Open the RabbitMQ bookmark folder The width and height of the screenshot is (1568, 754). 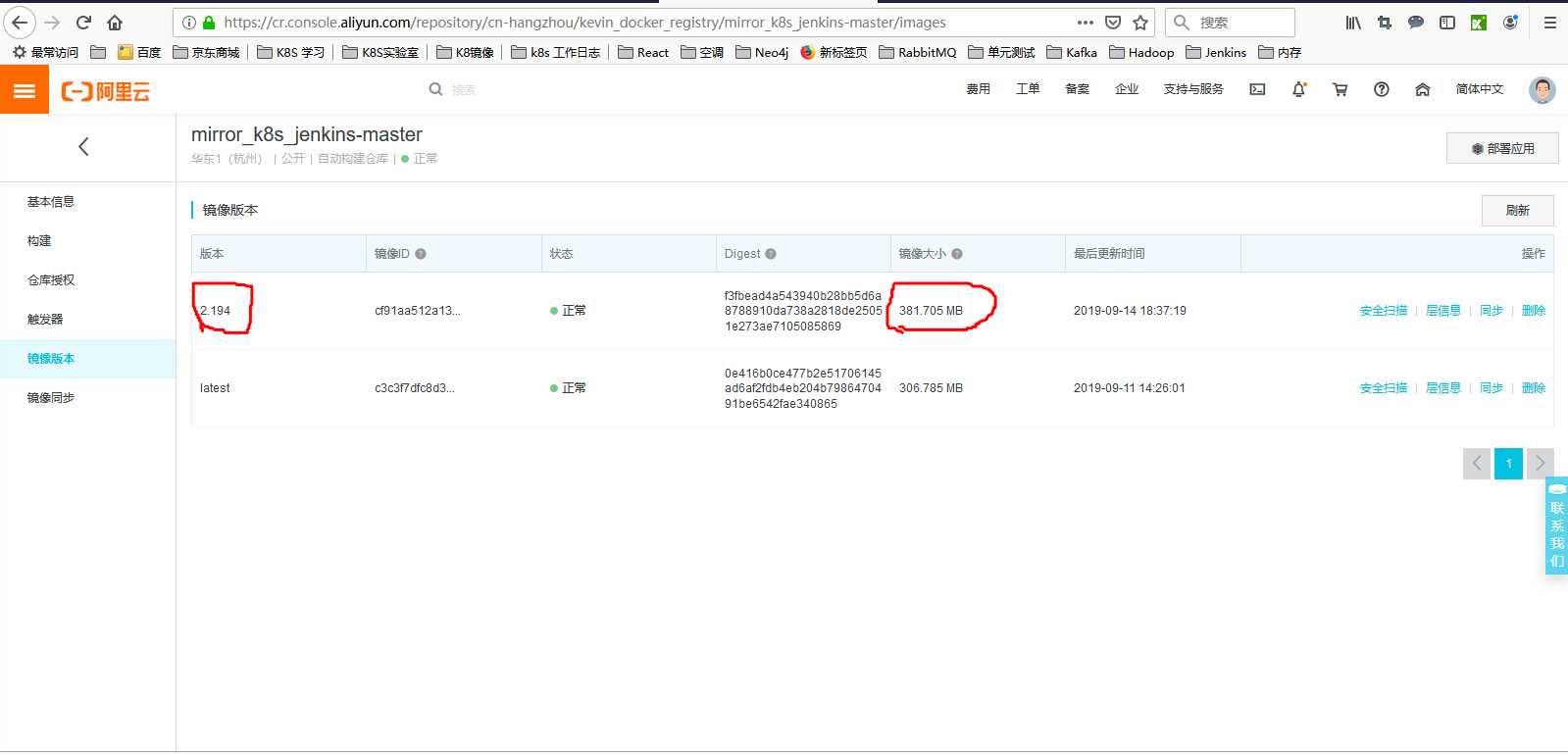pos(918,53)
